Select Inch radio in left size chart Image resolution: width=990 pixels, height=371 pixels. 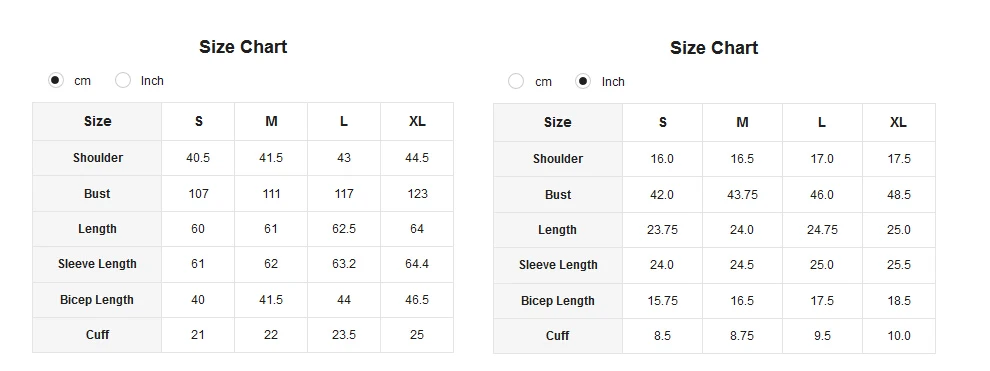pos(123,80)
